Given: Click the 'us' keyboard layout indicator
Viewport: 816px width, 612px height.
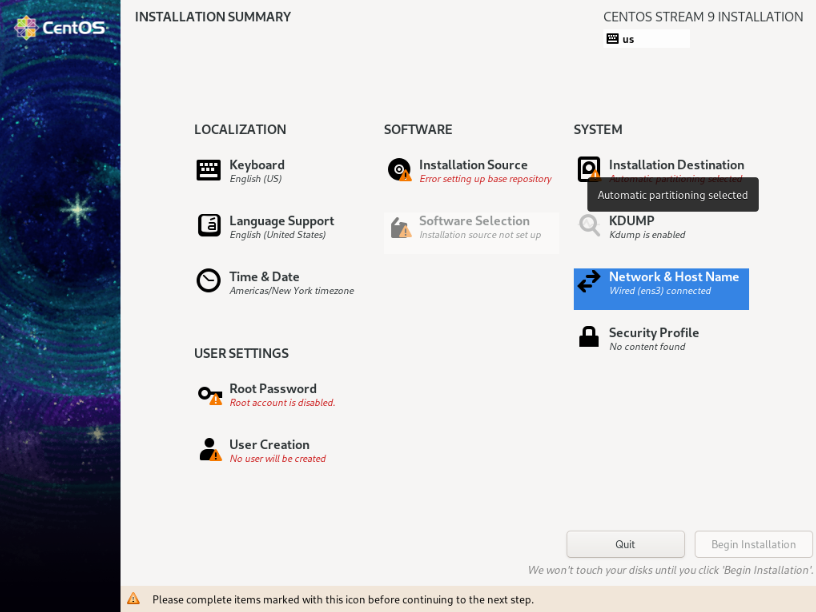Looking at the screenshot, I should 646,39.
